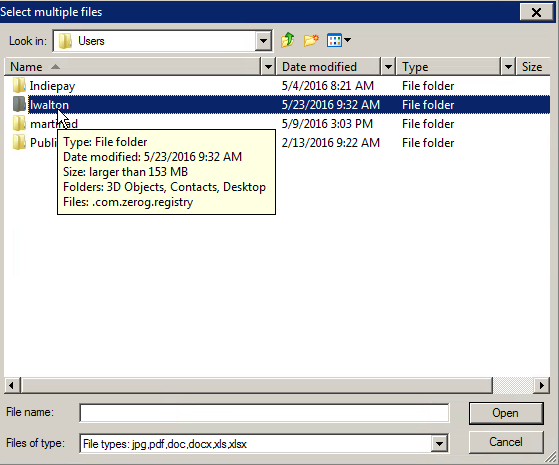Click the lwalton folder icon

tap(19, 104)
